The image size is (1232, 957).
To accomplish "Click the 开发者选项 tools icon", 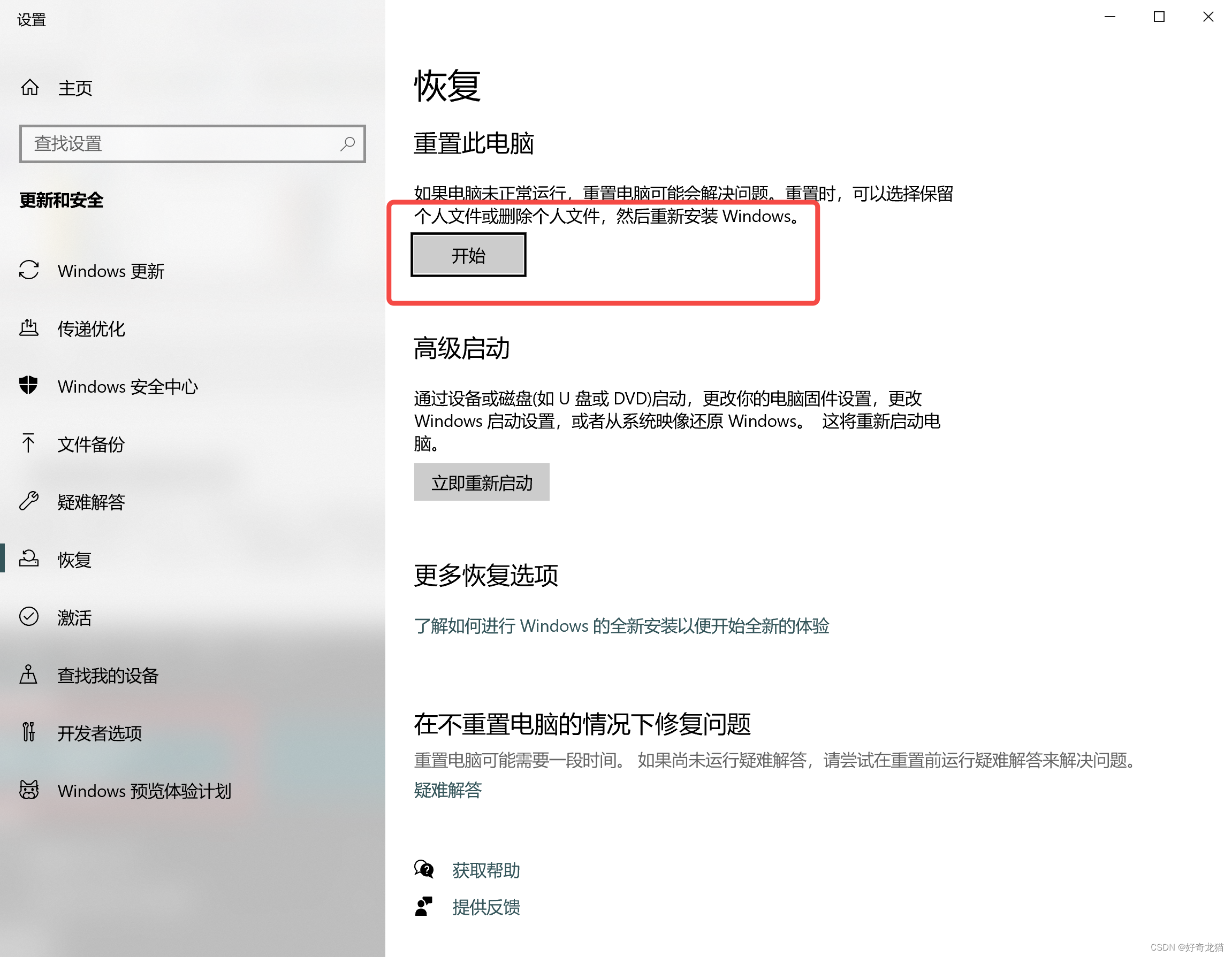I will tap(29, 732).
